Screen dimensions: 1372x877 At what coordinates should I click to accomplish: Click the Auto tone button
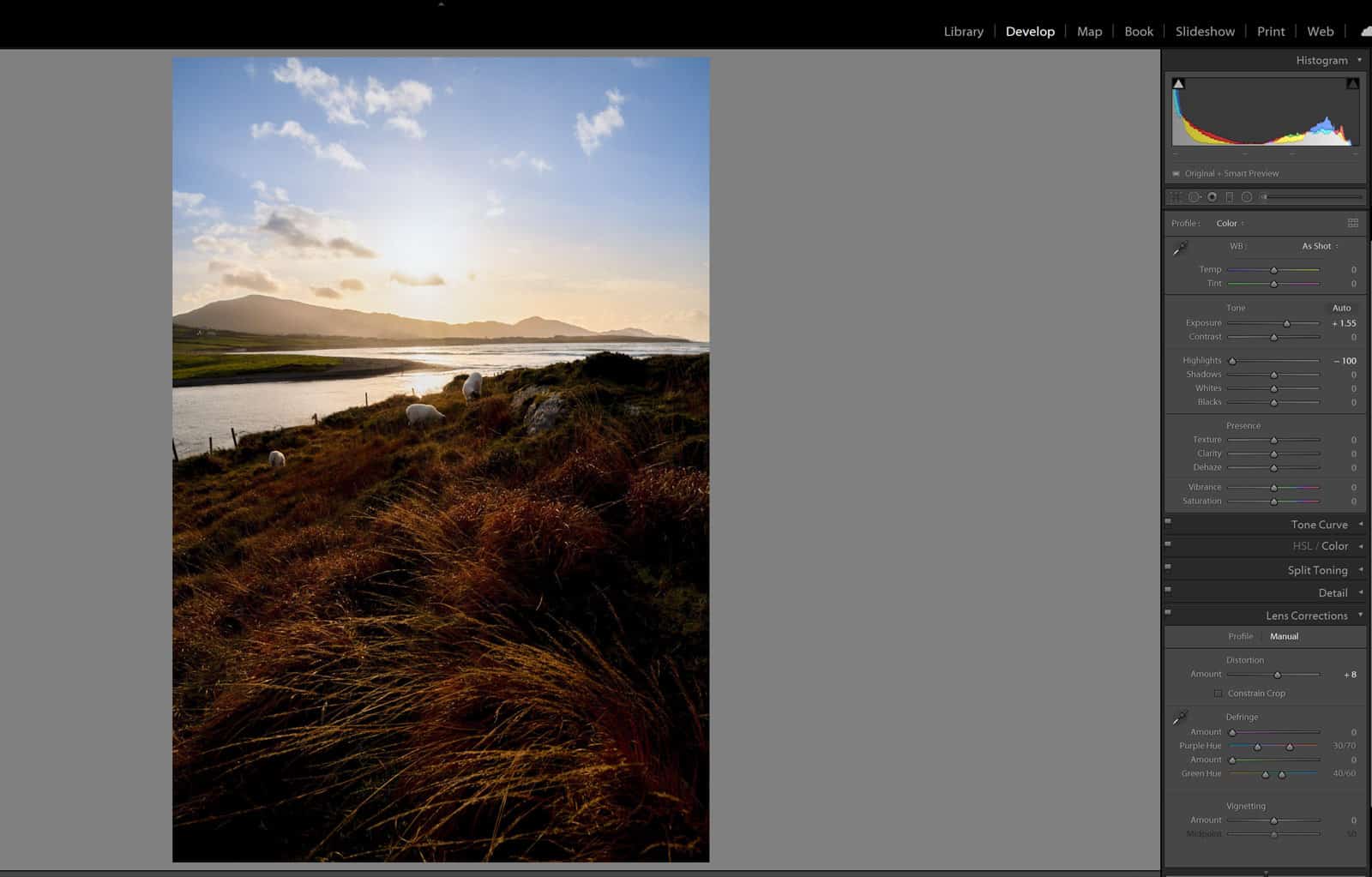[1340, 307]
